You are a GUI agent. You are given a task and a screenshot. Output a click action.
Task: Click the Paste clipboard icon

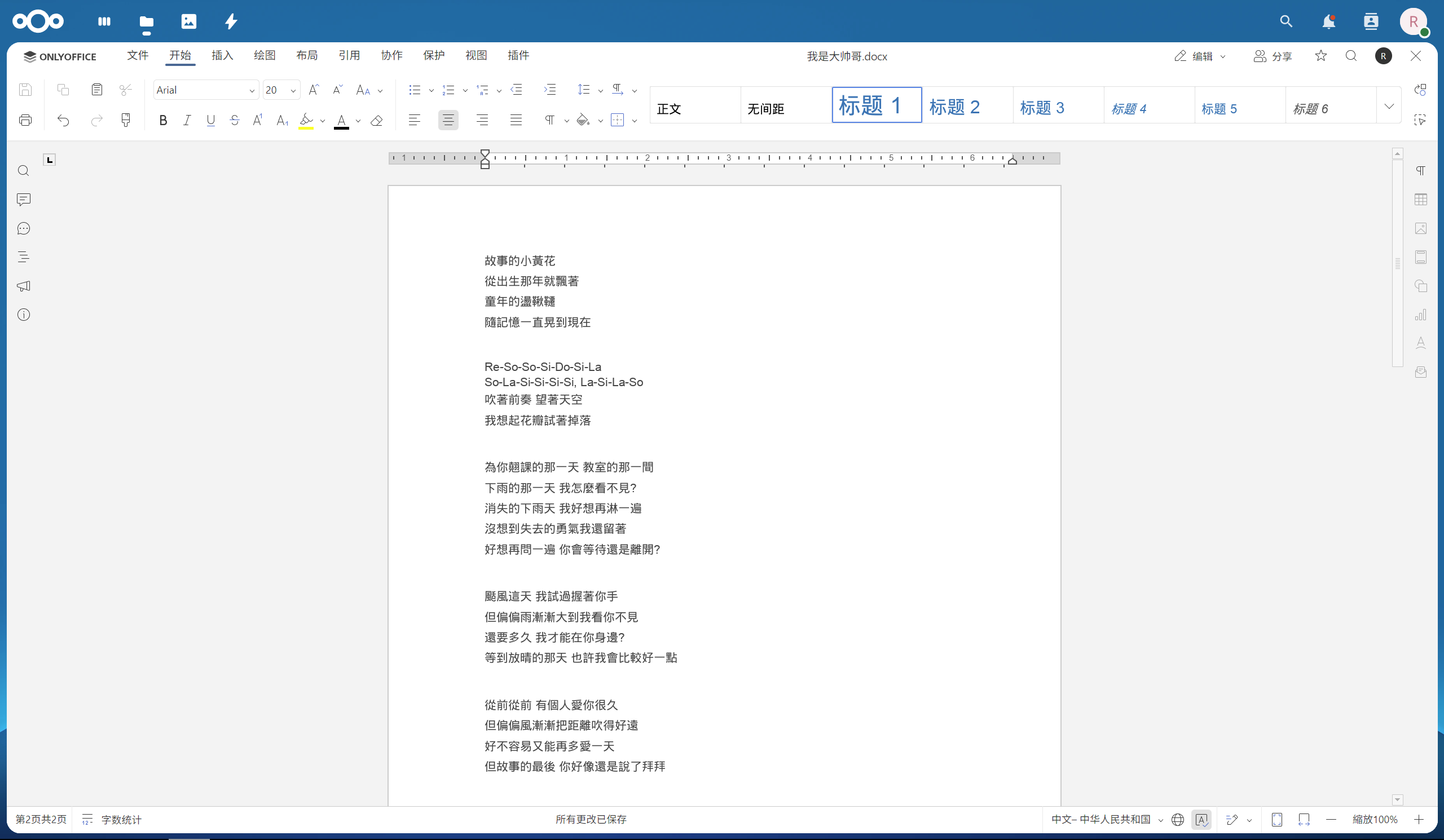click(97, 90)
